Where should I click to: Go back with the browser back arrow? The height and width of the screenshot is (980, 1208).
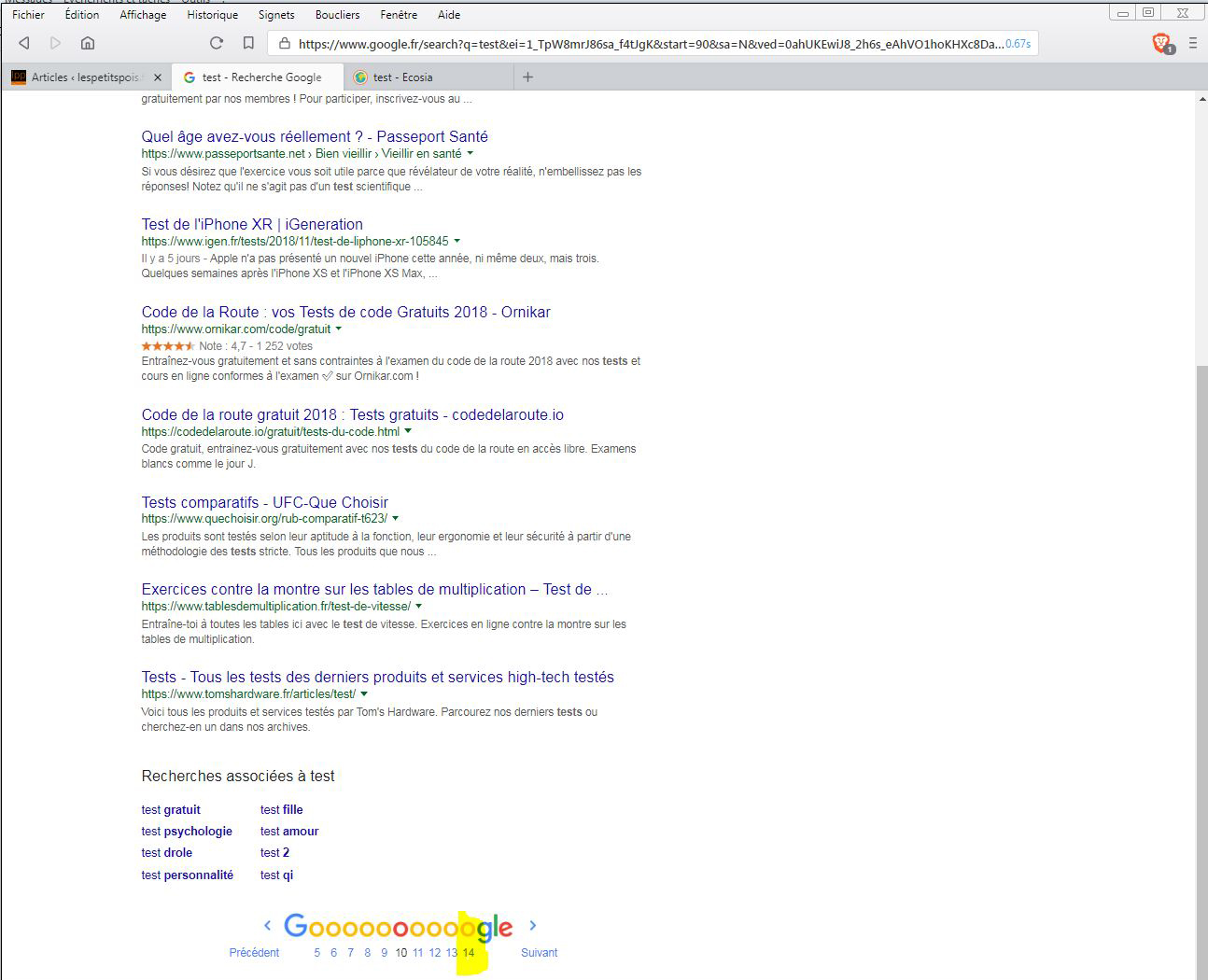pyautogui.click(x=24, y=43)
